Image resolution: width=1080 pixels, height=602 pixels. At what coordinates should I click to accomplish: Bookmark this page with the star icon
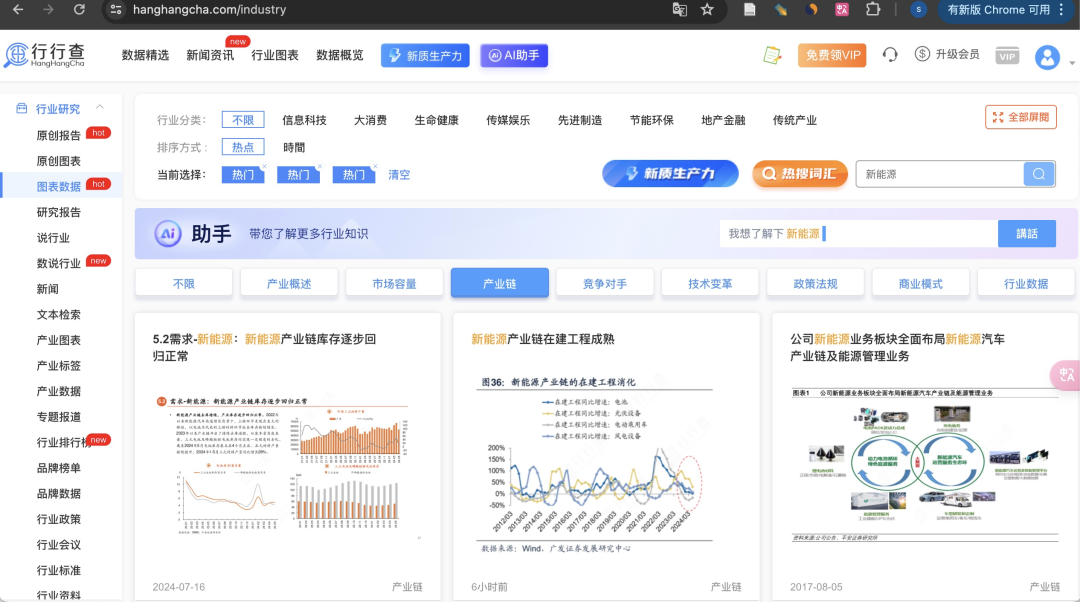707,10
